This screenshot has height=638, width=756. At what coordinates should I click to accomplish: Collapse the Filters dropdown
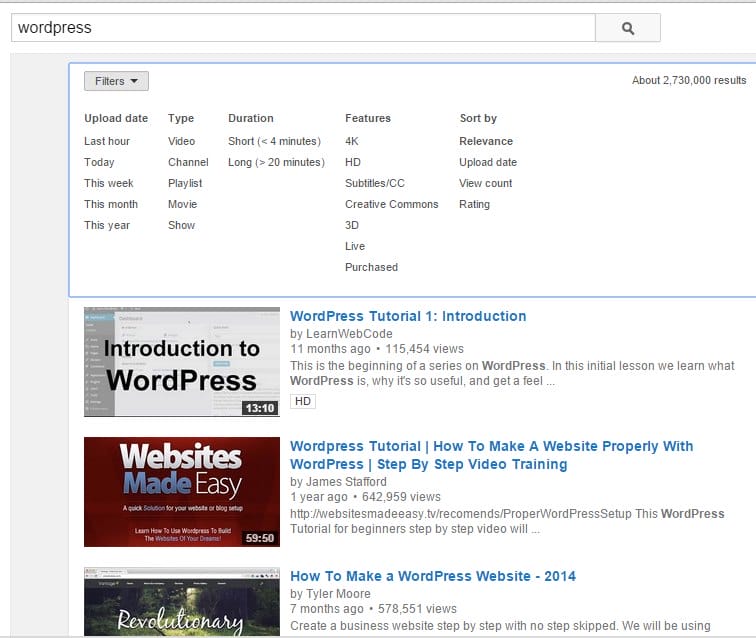coord(116,81)
